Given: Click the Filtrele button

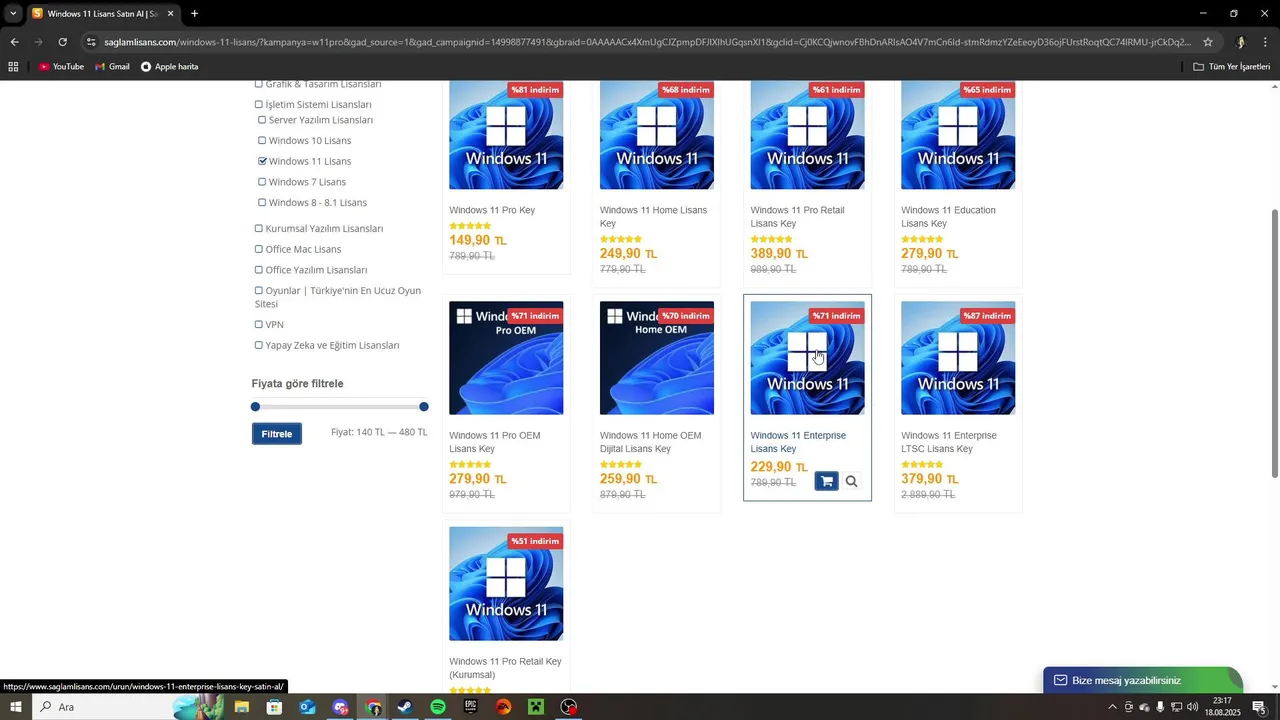Looking at the screenshot, I should pyautogui.click(x=277, y=434).
